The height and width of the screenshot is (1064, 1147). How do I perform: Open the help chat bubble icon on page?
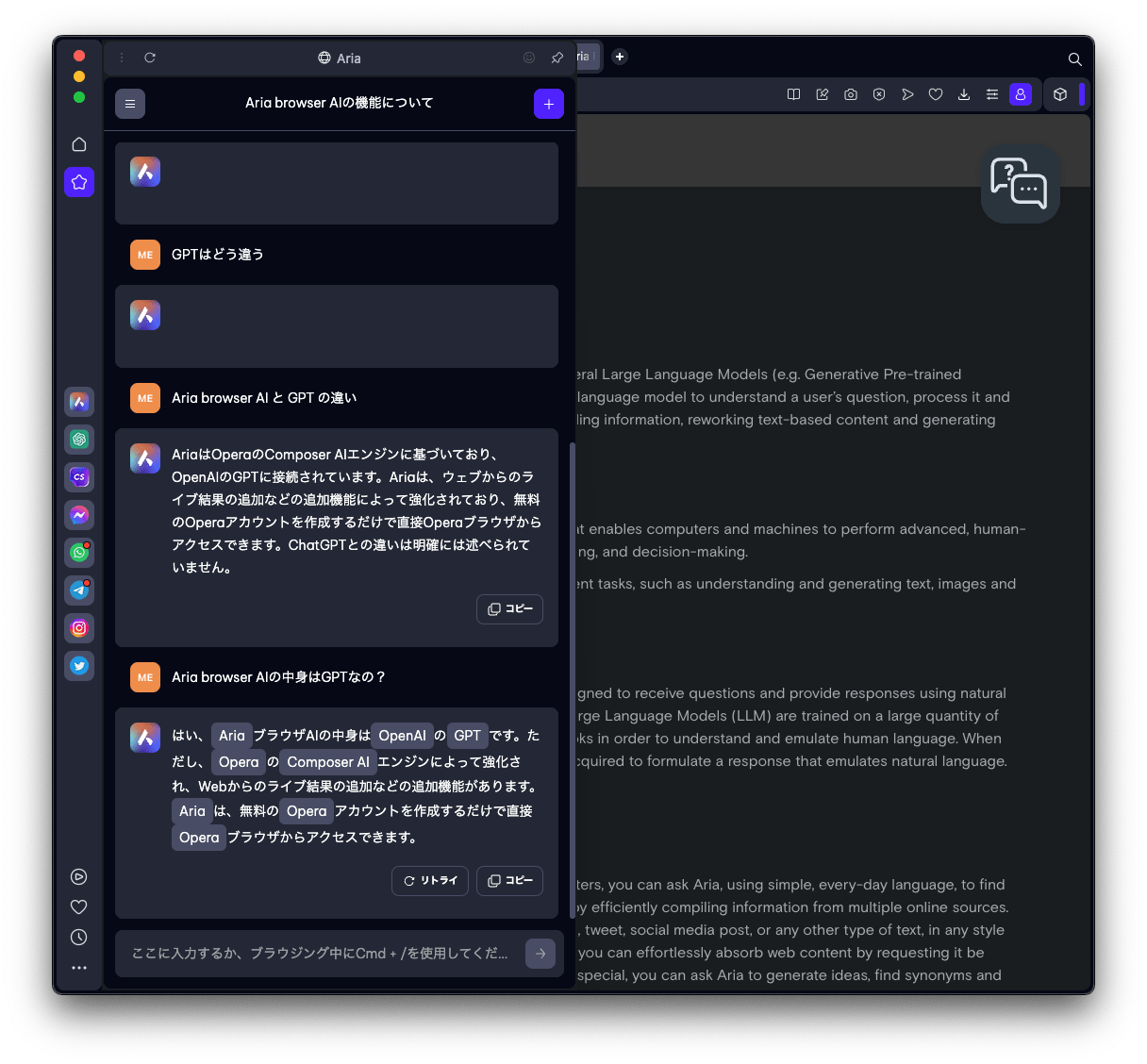coord(1020,183)
